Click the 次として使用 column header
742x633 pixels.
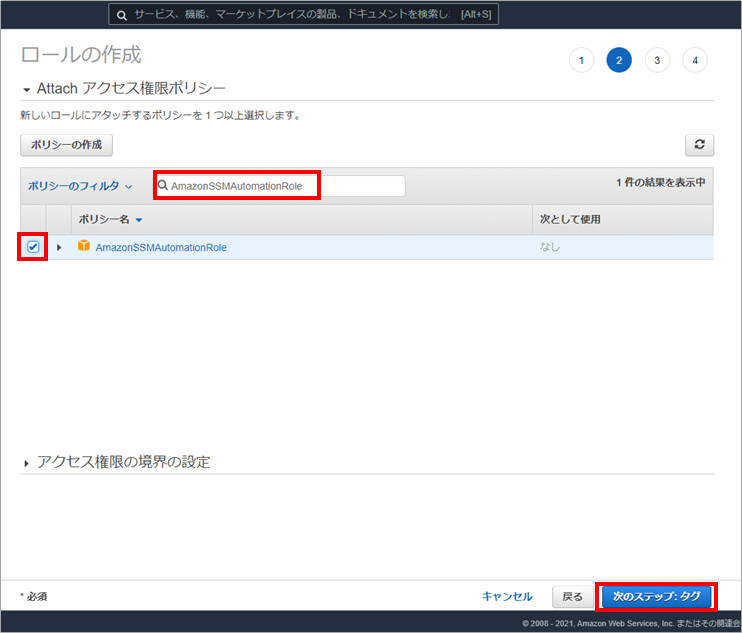click(x=570, y=219)
